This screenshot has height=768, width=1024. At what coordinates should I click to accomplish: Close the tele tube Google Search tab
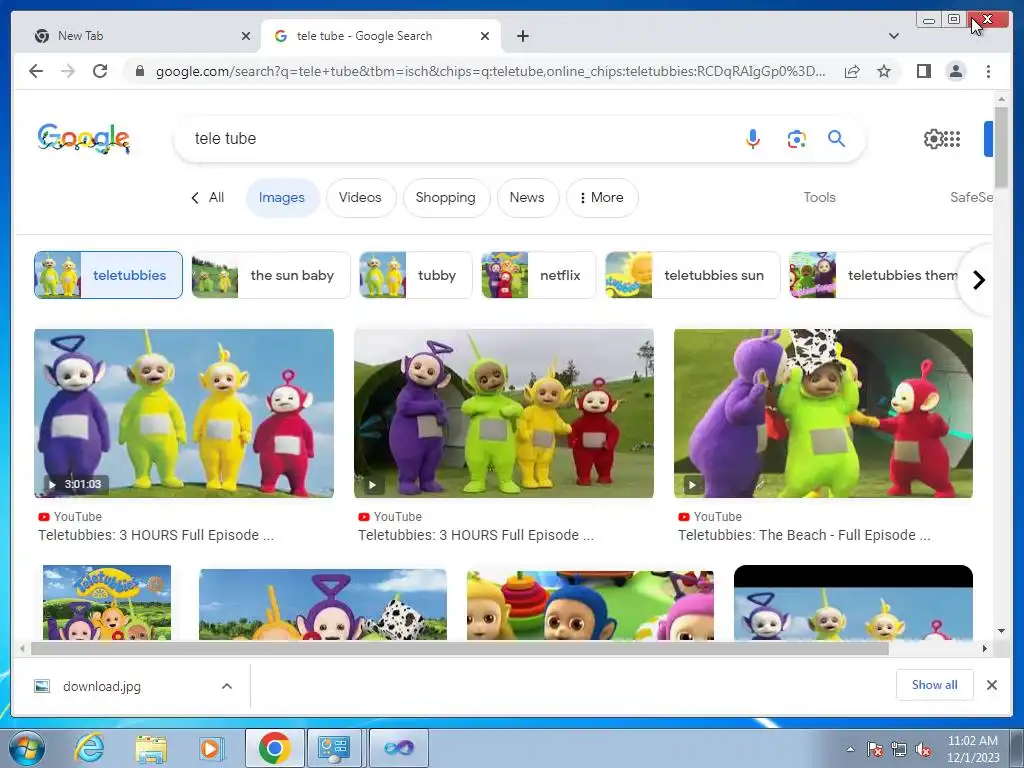(485, 36)
